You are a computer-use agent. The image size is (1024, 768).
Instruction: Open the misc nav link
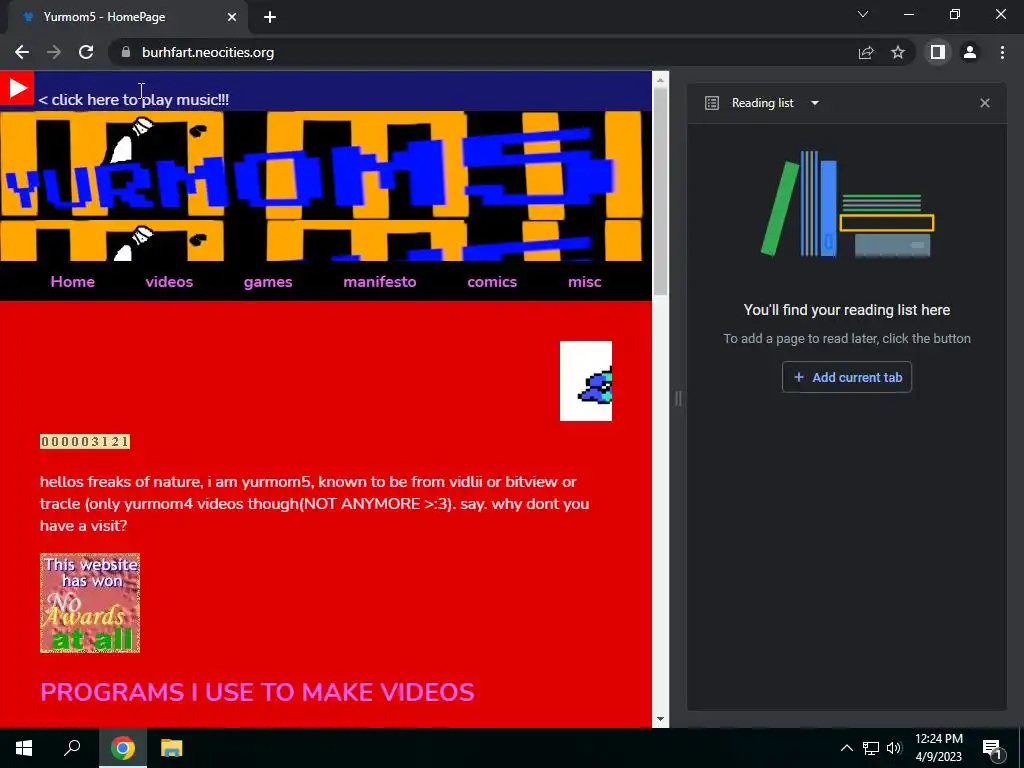pos(584,281)
